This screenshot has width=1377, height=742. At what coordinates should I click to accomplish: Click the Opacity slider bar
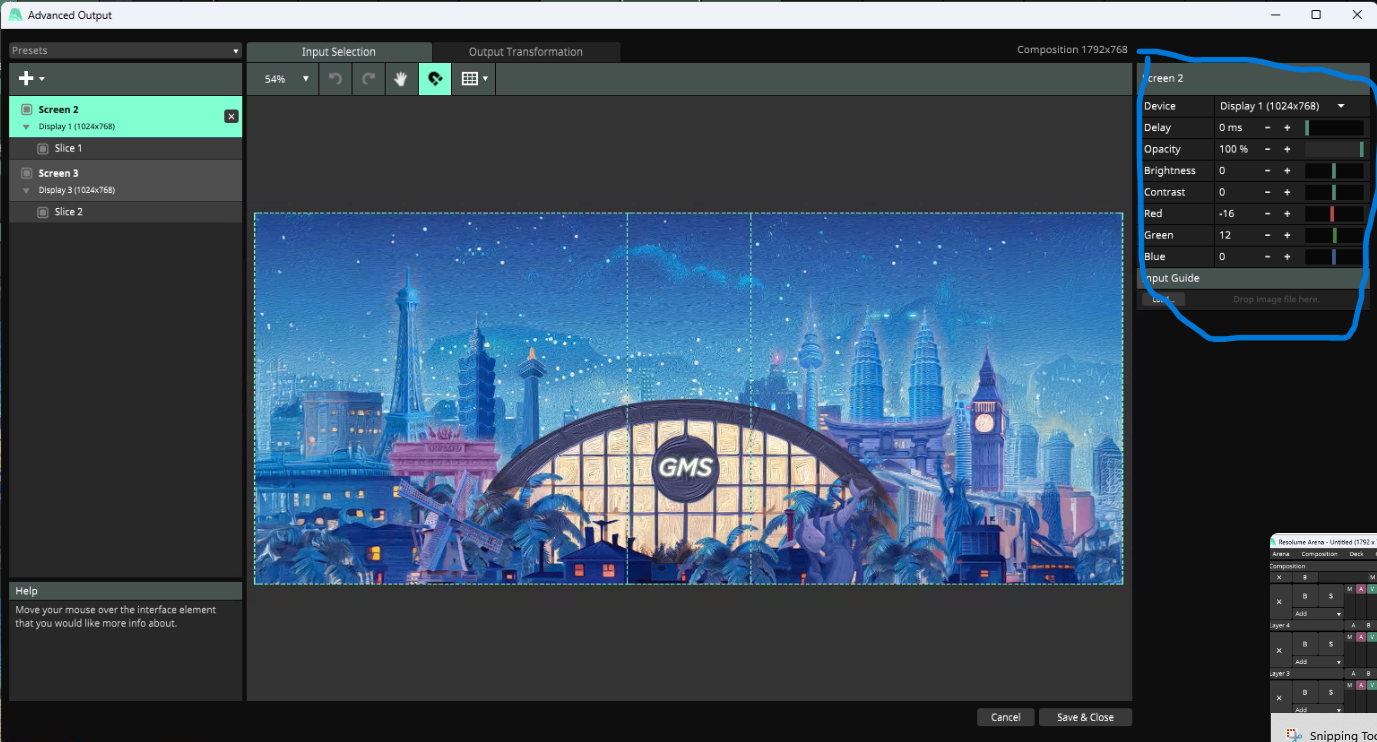click(x=1334, y=149)
